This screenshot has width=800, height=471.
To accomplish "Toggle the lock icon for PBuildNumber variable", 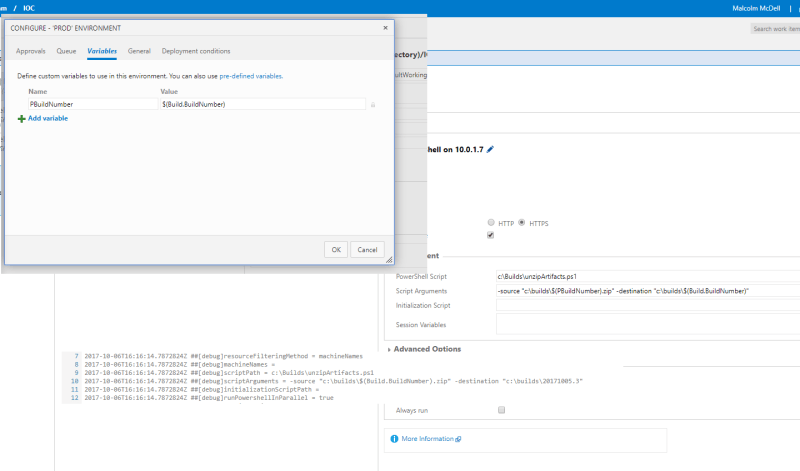I will point(373,105).
